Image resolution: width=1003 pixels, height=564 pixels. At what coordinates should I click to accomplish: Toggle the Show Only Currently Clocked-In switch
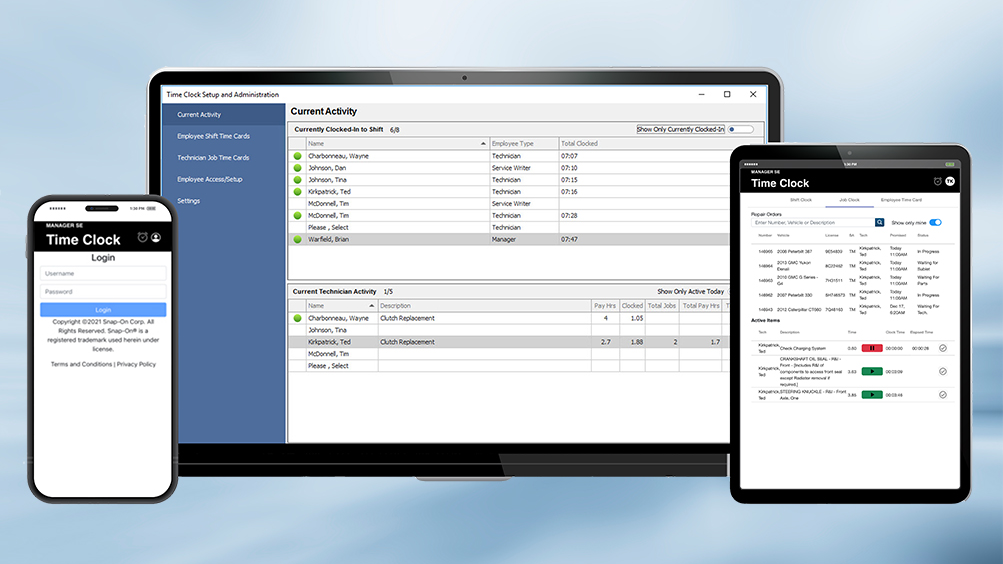coord(741,129)
